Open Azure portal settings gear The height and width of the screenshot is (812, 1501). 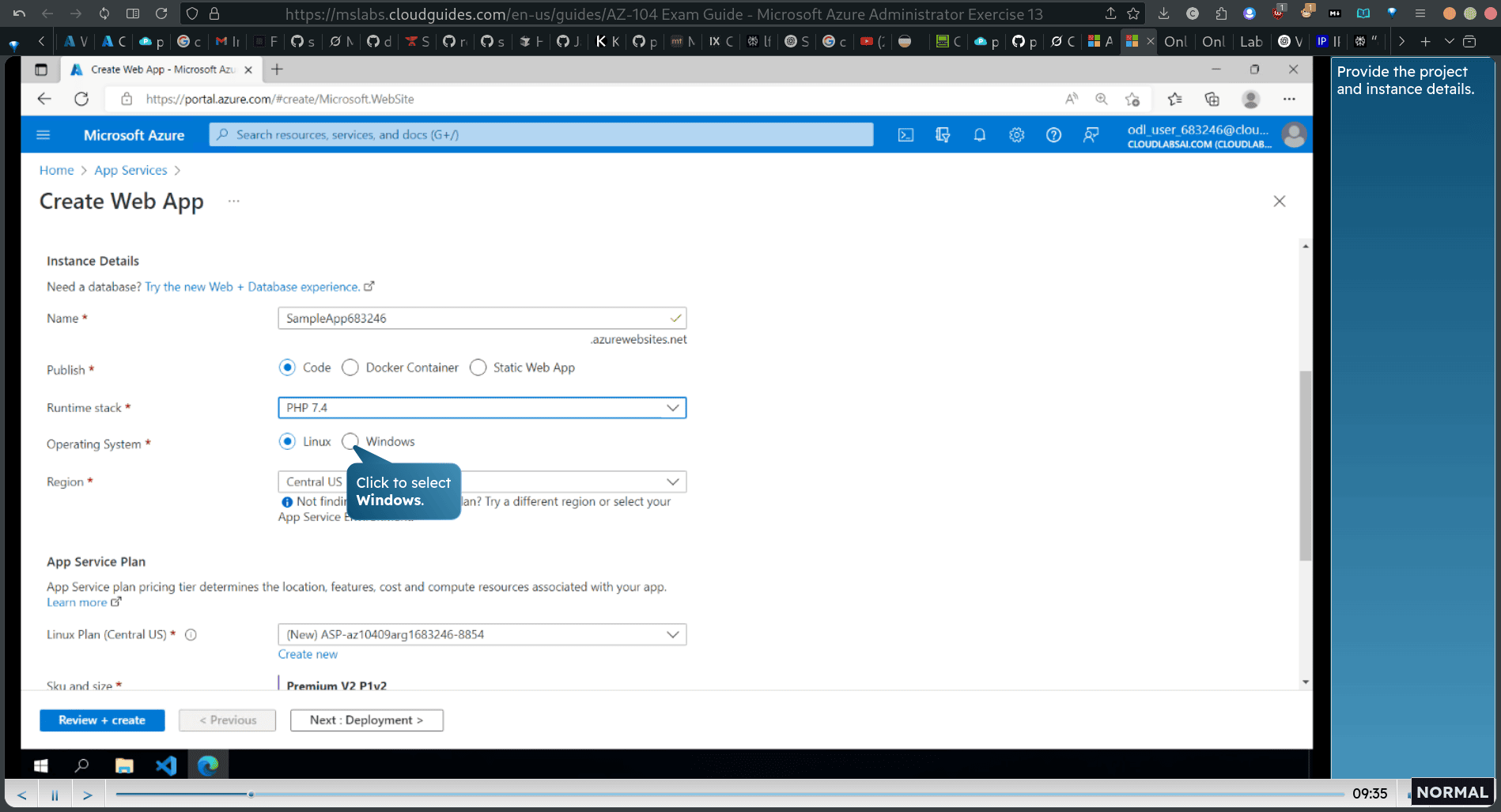[x=1016, y=135]
